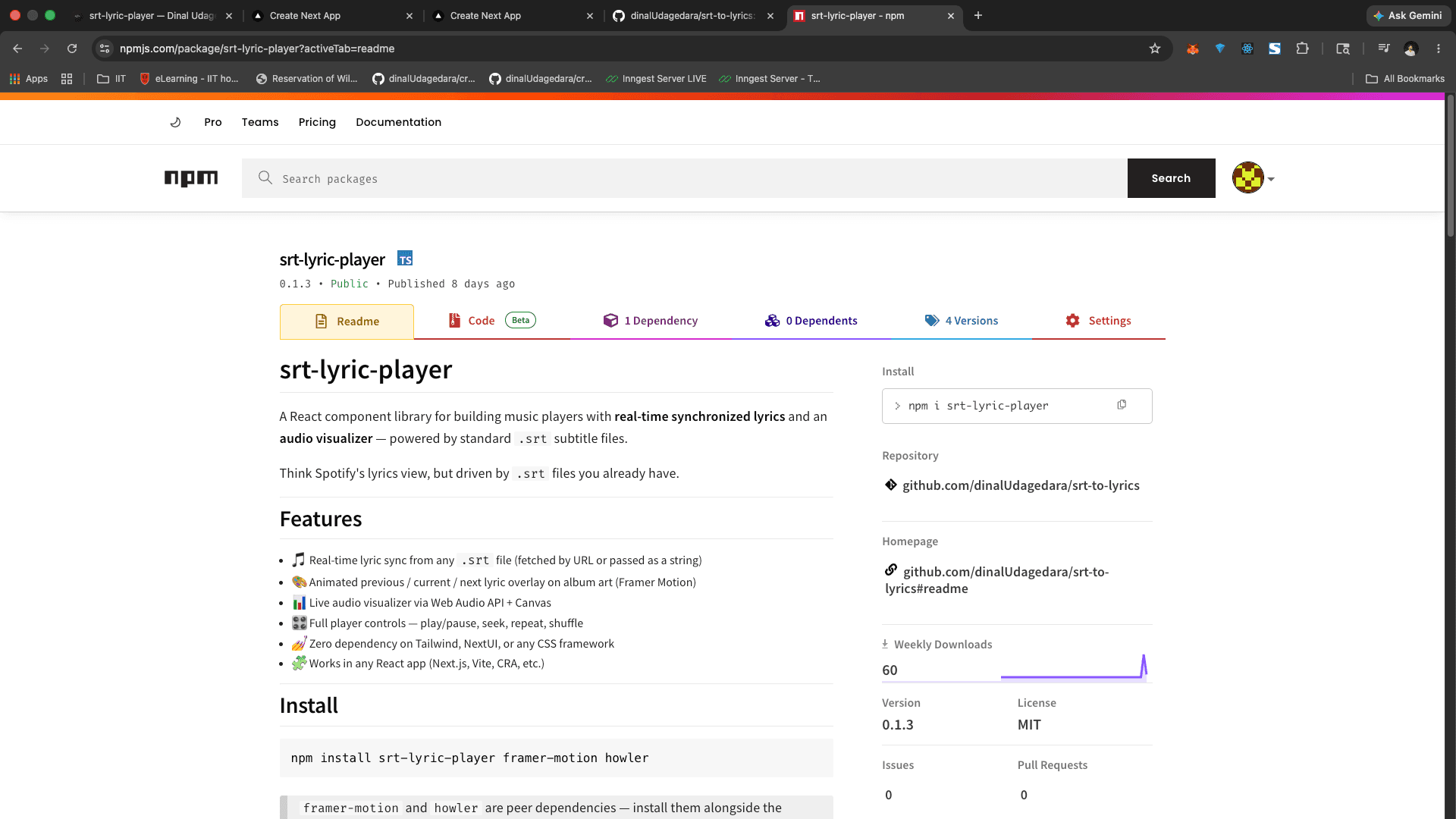Select the Code Beta tab

tap(492, 321)
